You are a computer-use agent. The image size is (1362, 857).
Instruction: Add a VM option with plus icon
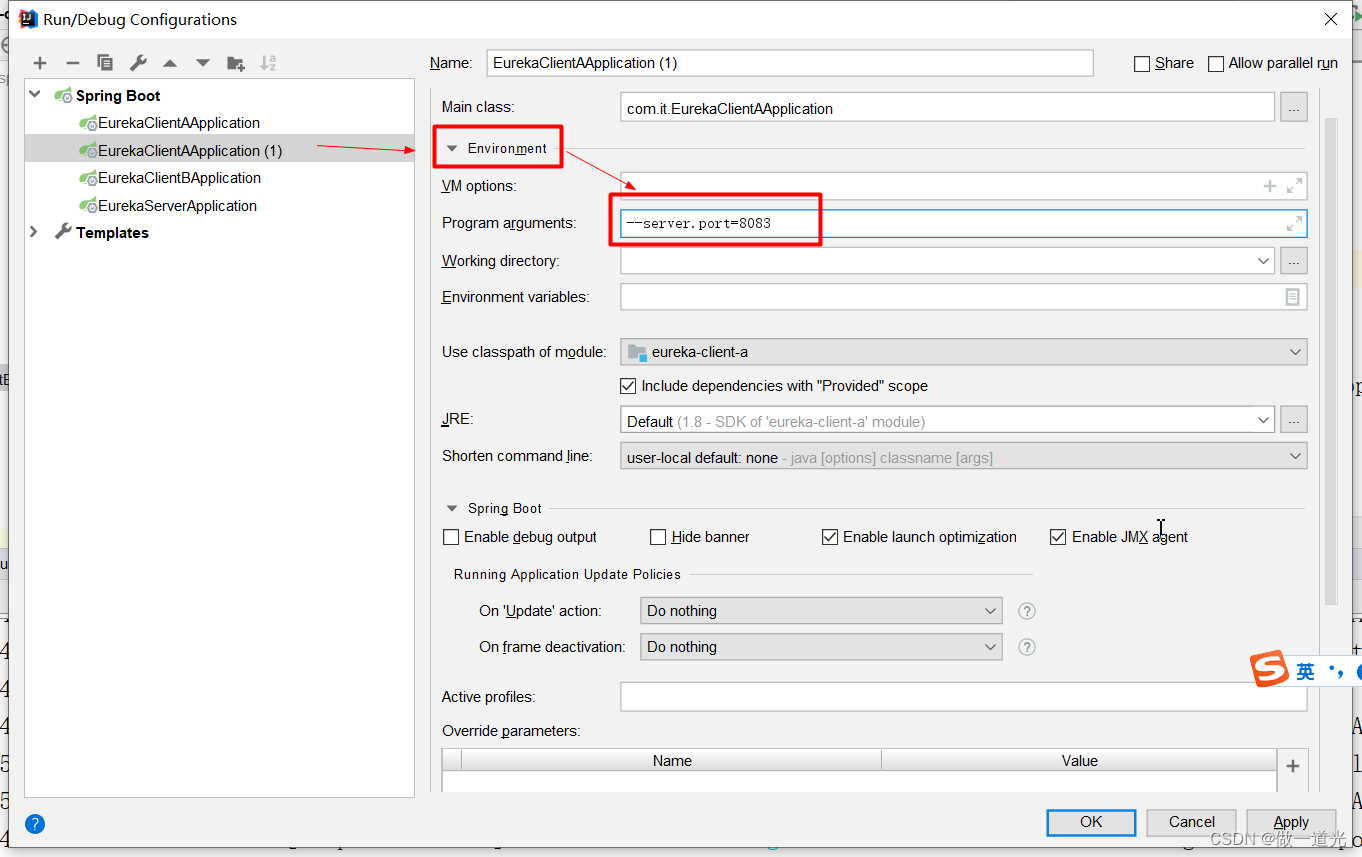point(1270,186)
